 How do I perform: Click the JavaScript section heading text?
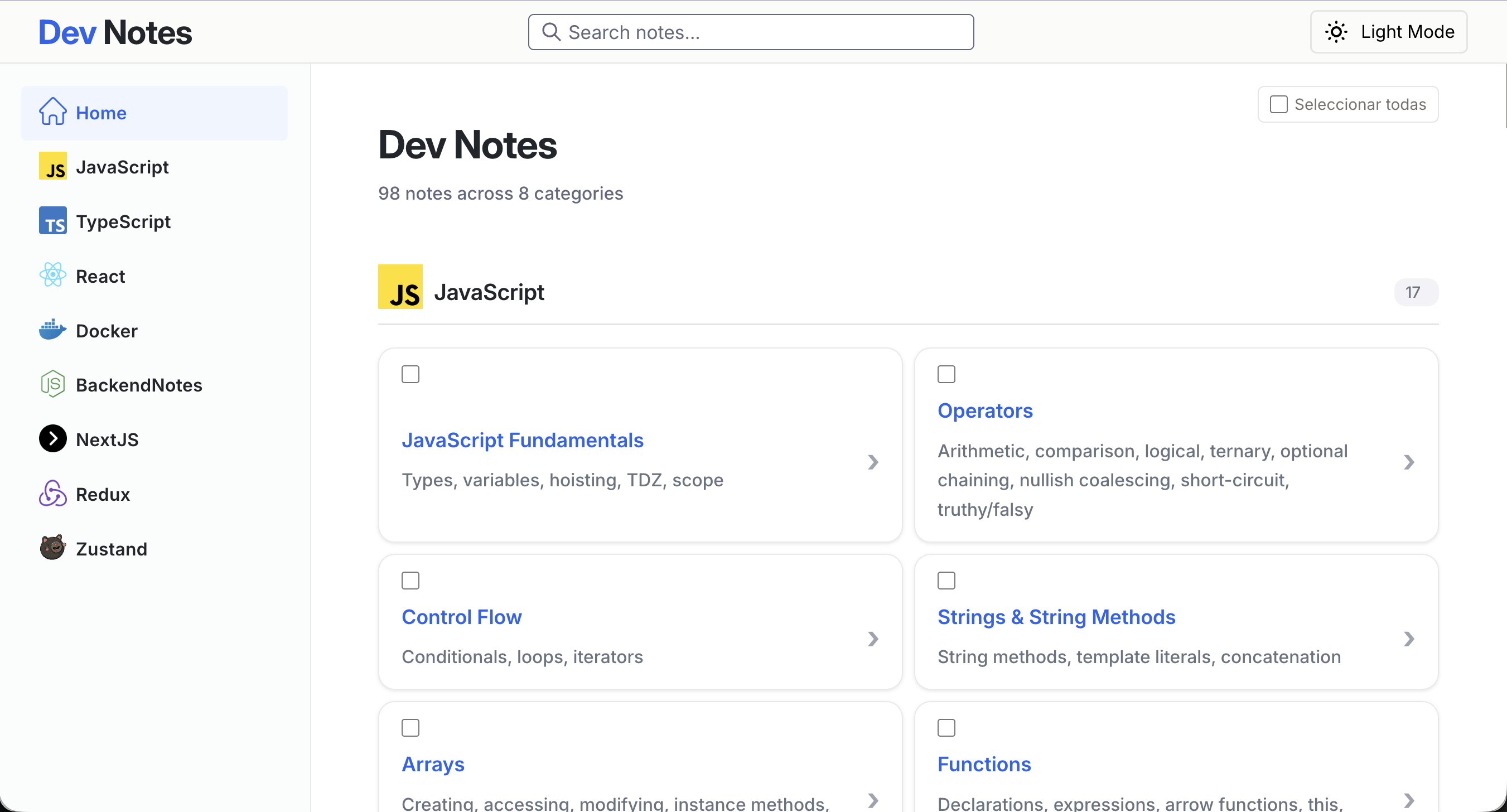(x=489, y=292)
